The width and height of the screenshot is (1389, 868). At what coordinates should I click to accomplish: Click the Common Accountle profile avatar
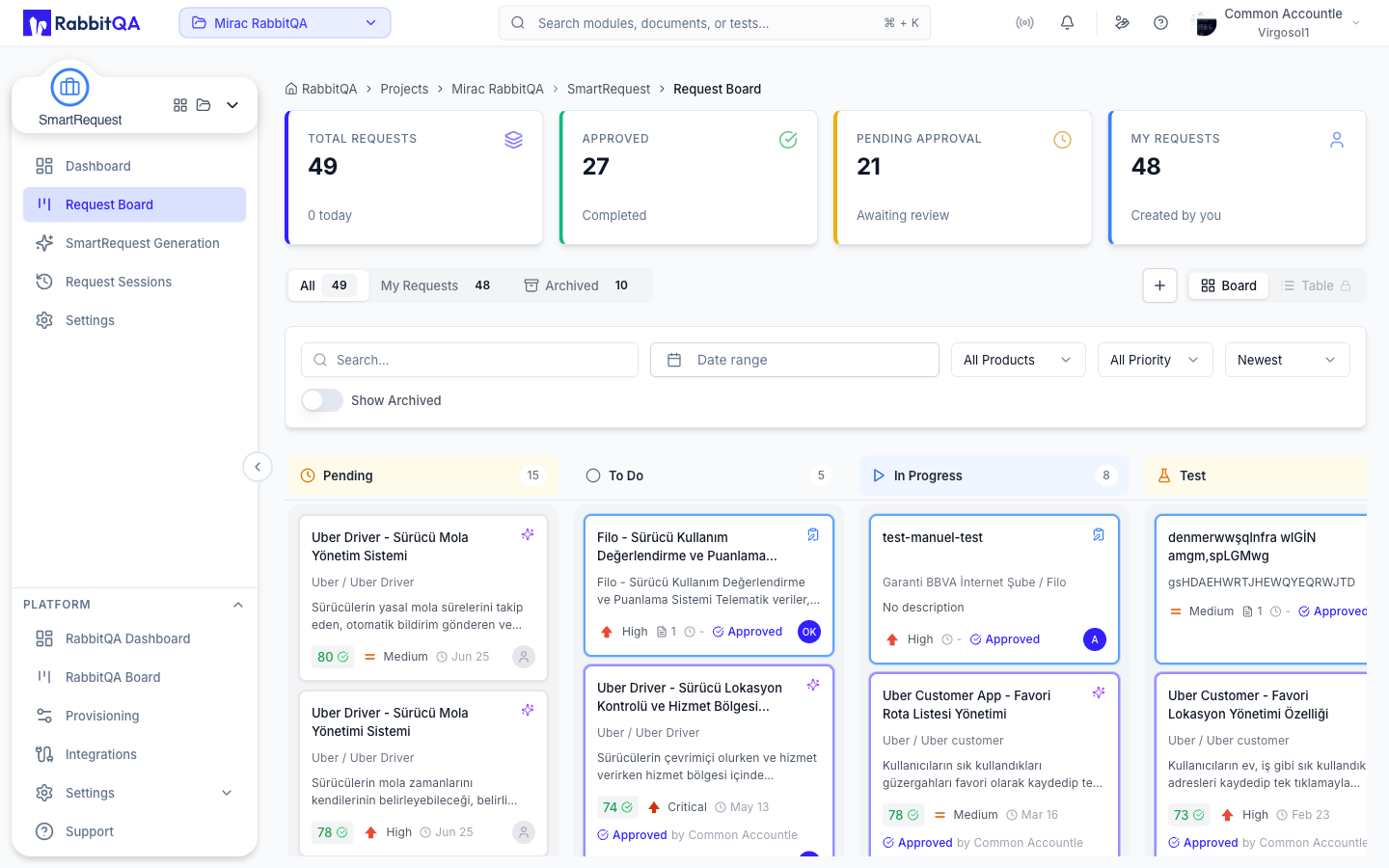click(x=1204, y=23)
